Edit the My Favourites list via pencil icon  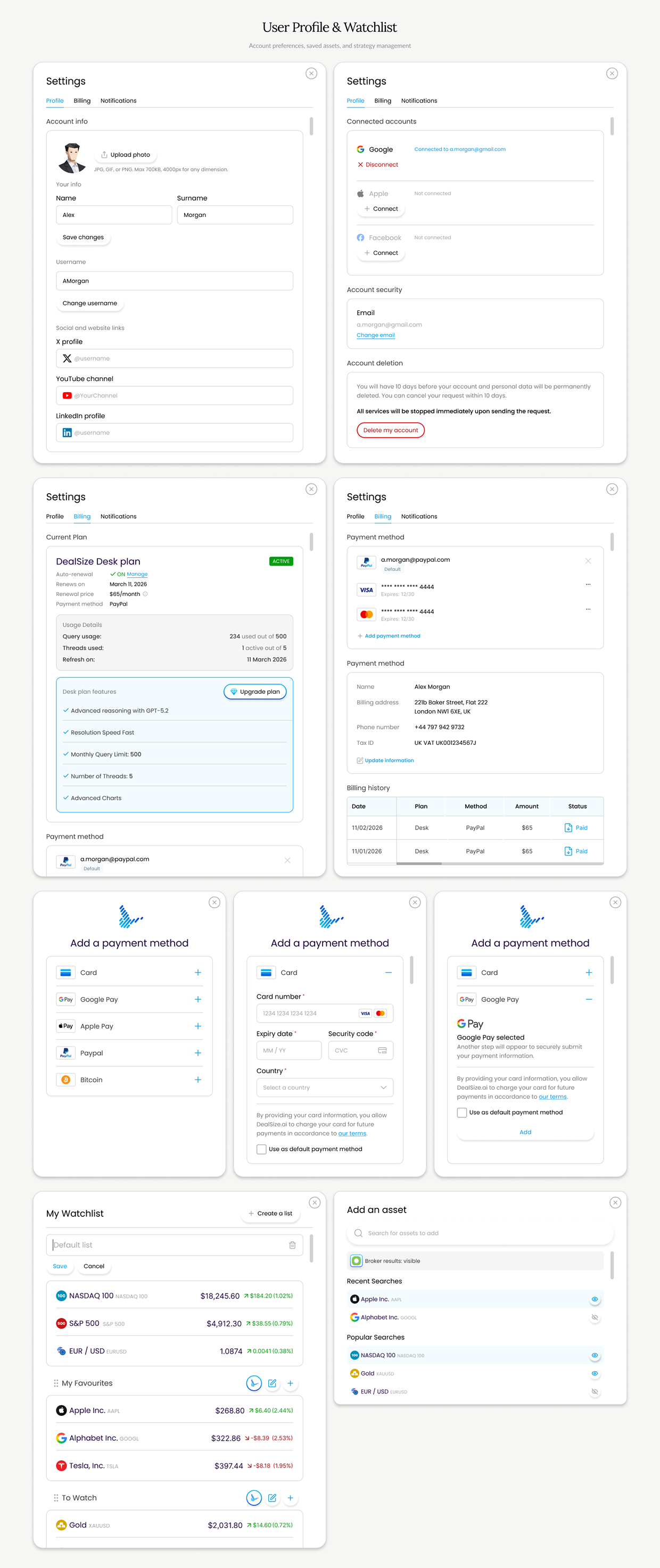[272, 1383]
